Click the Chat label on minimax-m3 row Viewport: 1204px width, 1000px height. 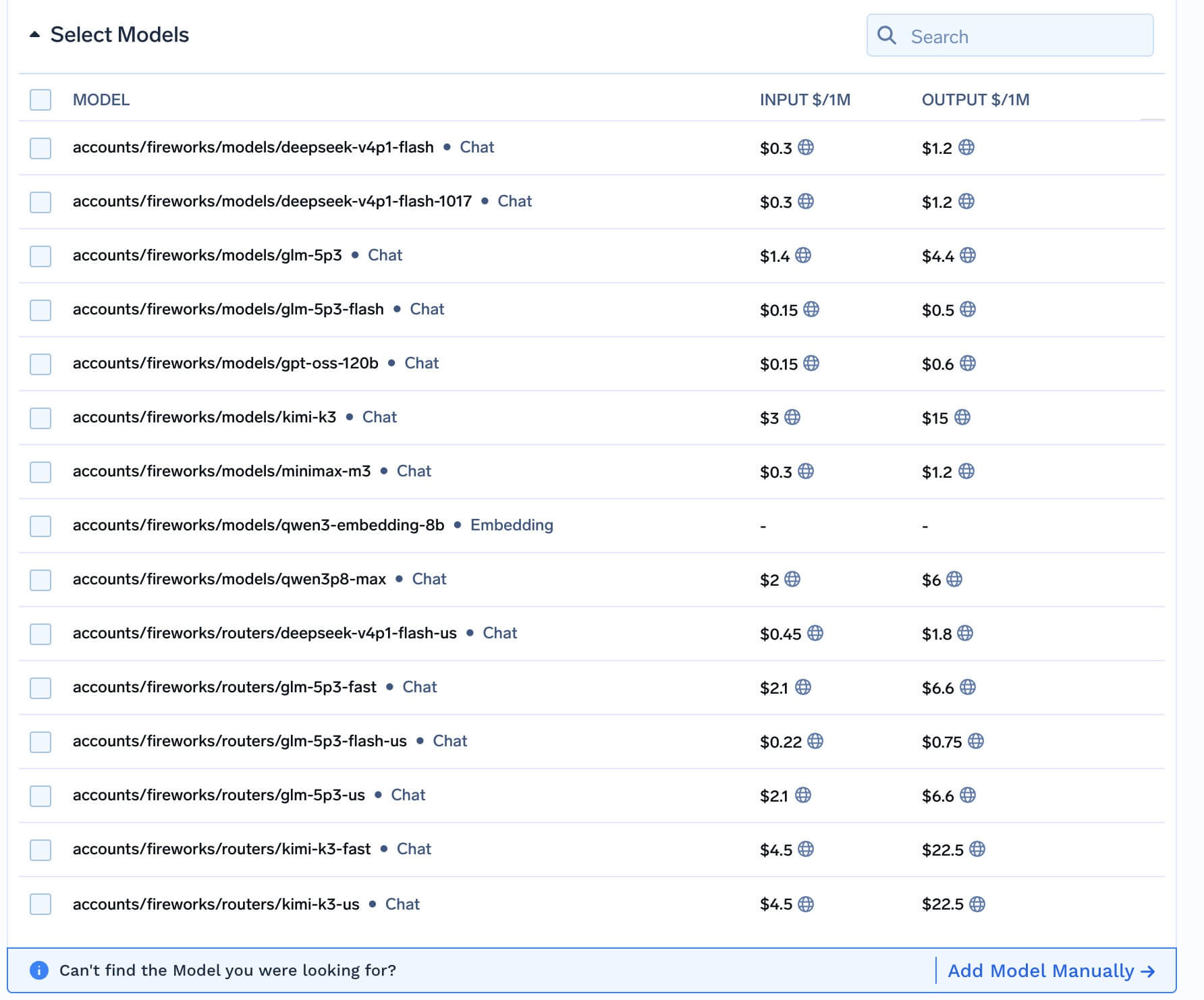point(414,471)
